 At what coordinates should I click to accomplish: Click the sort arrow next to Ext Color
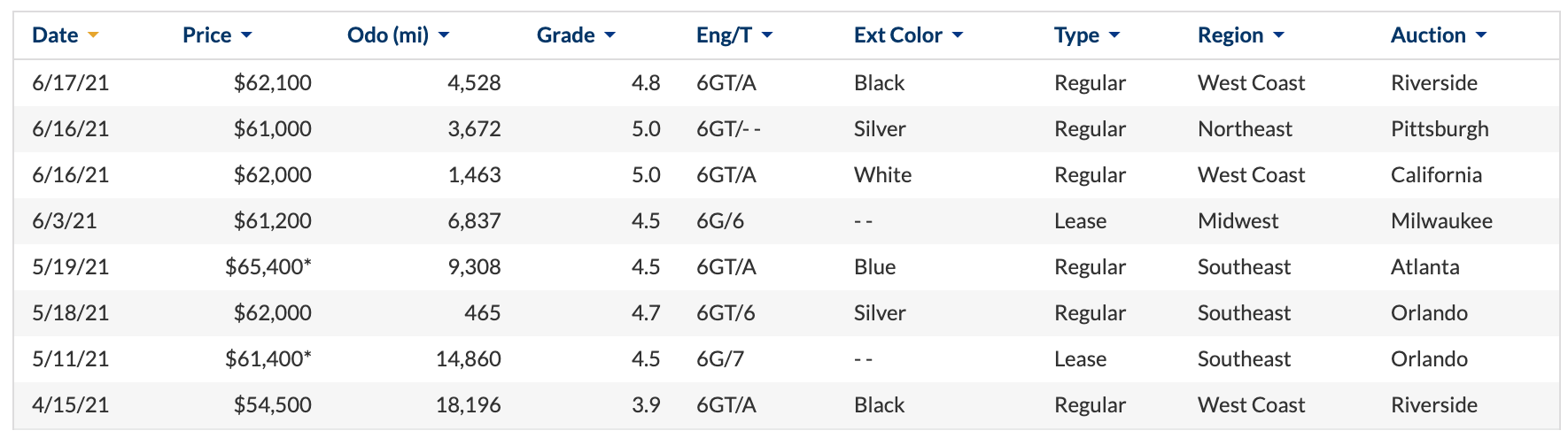958,35
